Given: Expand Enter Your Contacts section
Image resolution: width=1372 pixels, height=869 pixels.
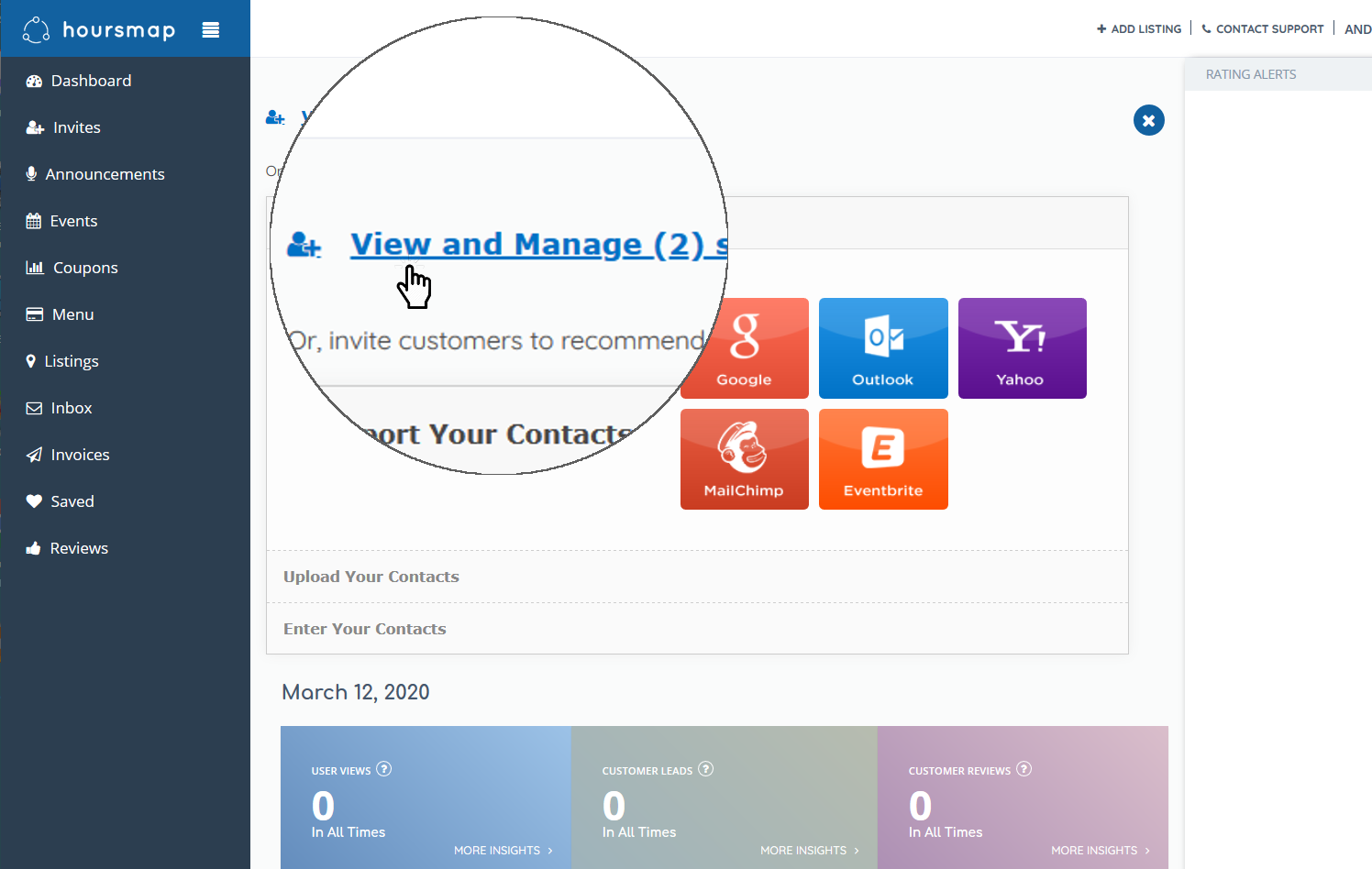Looking at the screenshot, I should (697, 629).
